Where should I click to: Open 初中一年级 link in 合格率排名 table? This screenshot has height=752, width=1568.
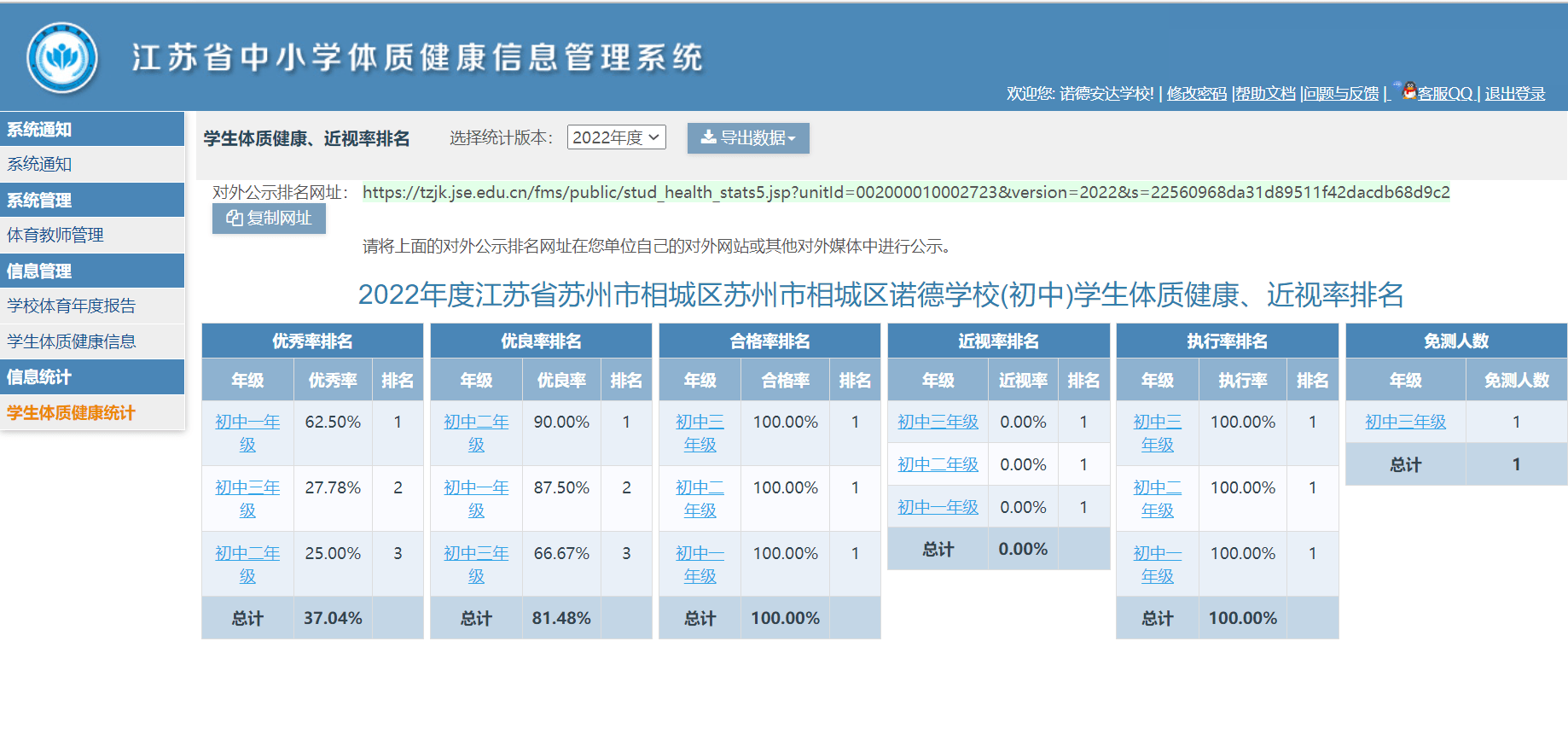tap(700, 564)
